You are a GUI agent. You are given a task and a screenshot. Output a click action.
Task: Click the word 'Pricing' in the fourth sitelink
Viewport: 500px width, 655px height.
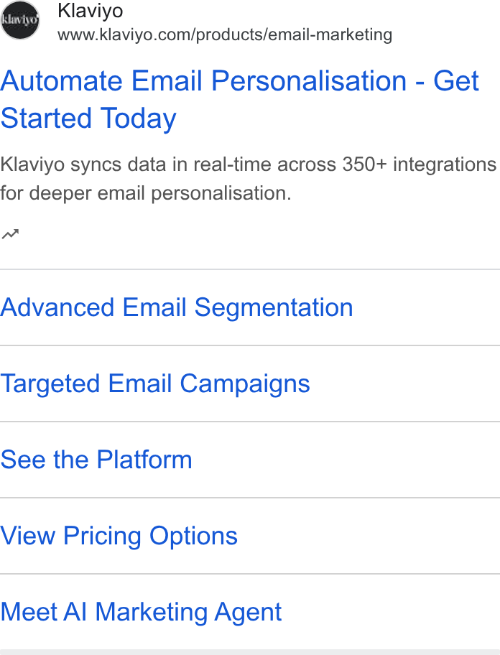click(x=102, y=536)
